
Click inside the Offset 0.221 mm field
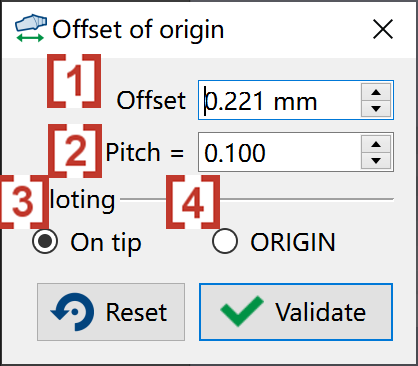[279, 100]
